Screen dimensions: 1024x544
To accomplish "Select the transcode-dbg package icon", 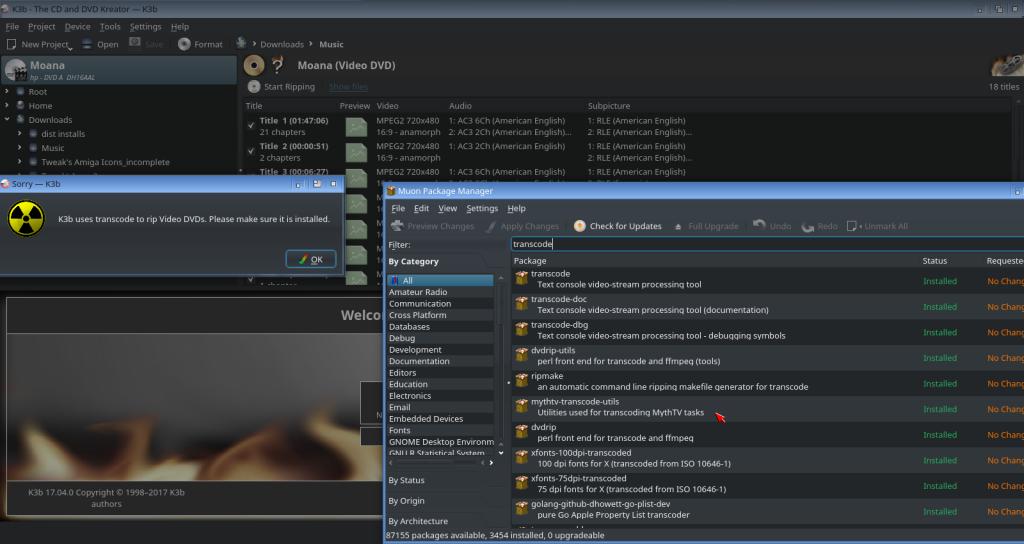I will pos(521,329).
